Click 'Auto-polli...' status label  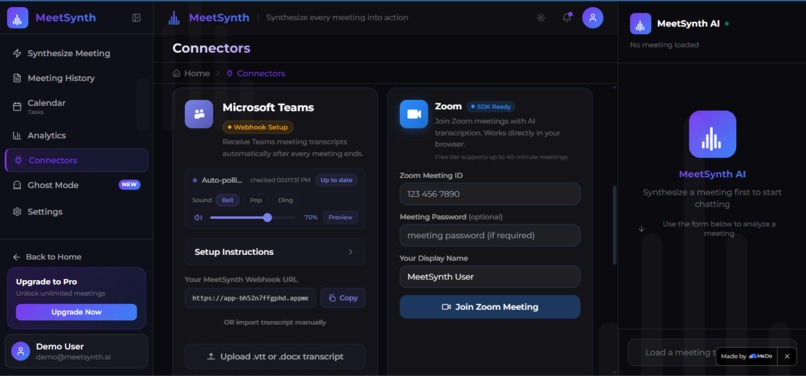pos(223,180)
